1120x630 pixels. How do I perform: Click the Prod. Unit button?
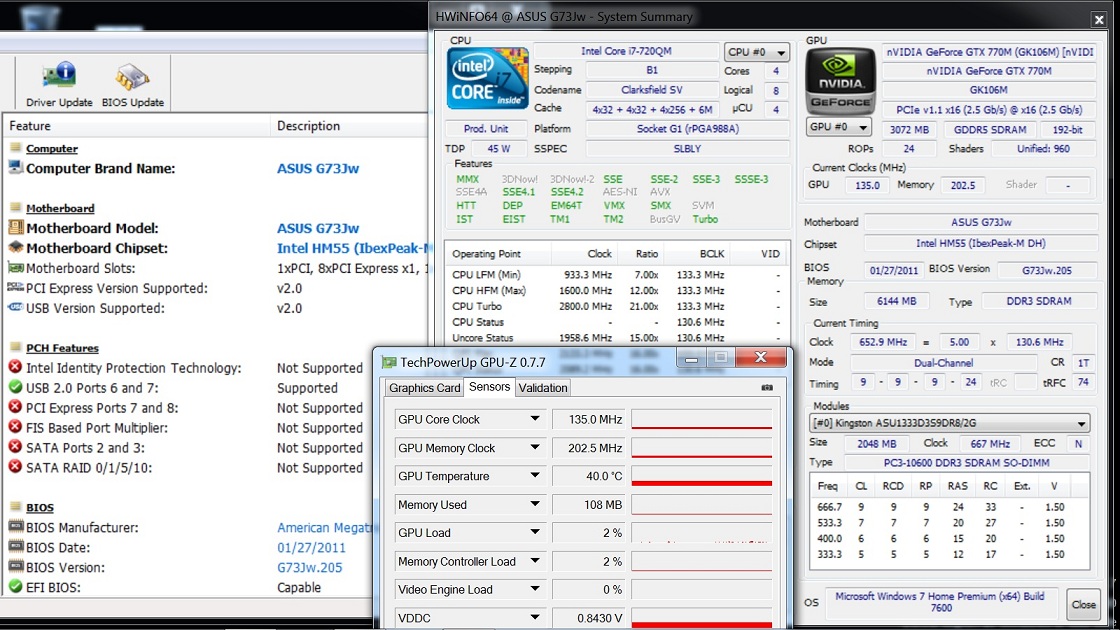486,129
